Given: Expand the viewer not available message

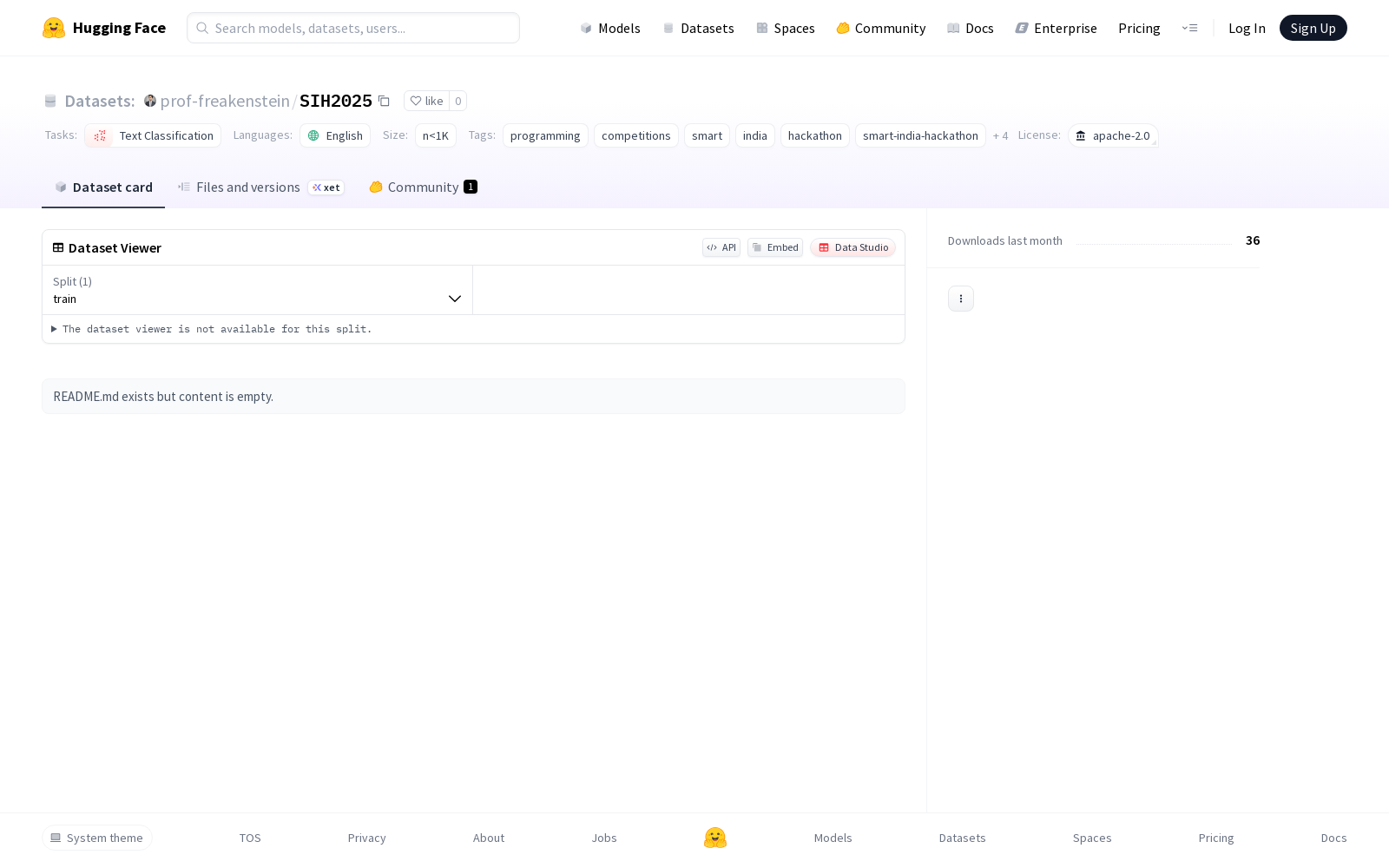Looking at the screenshot, I should point(213,329).
